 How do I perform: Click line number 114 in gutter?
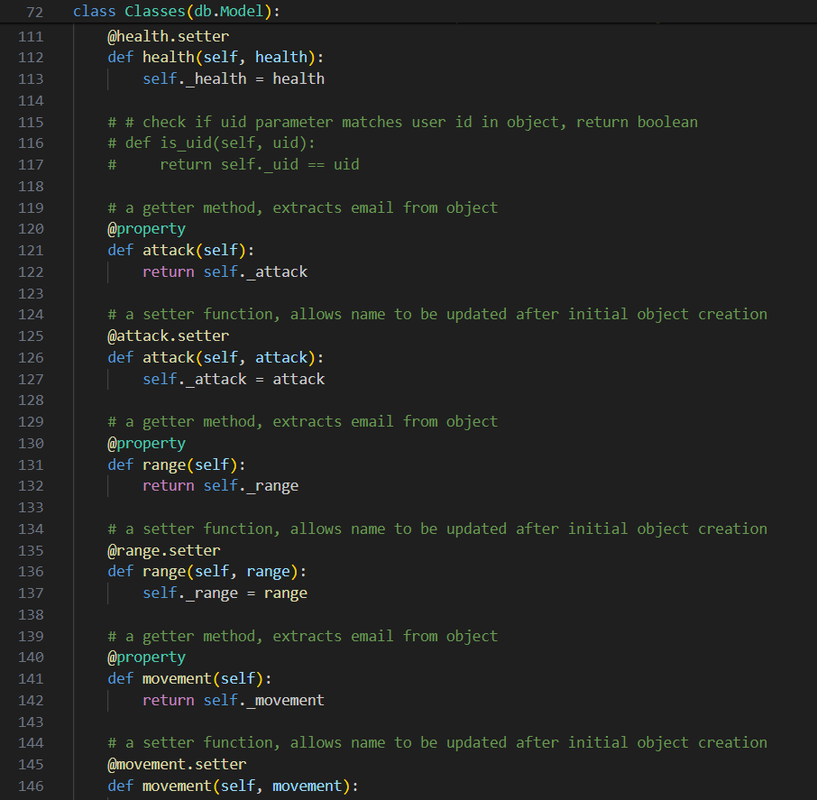click(31, 101)
